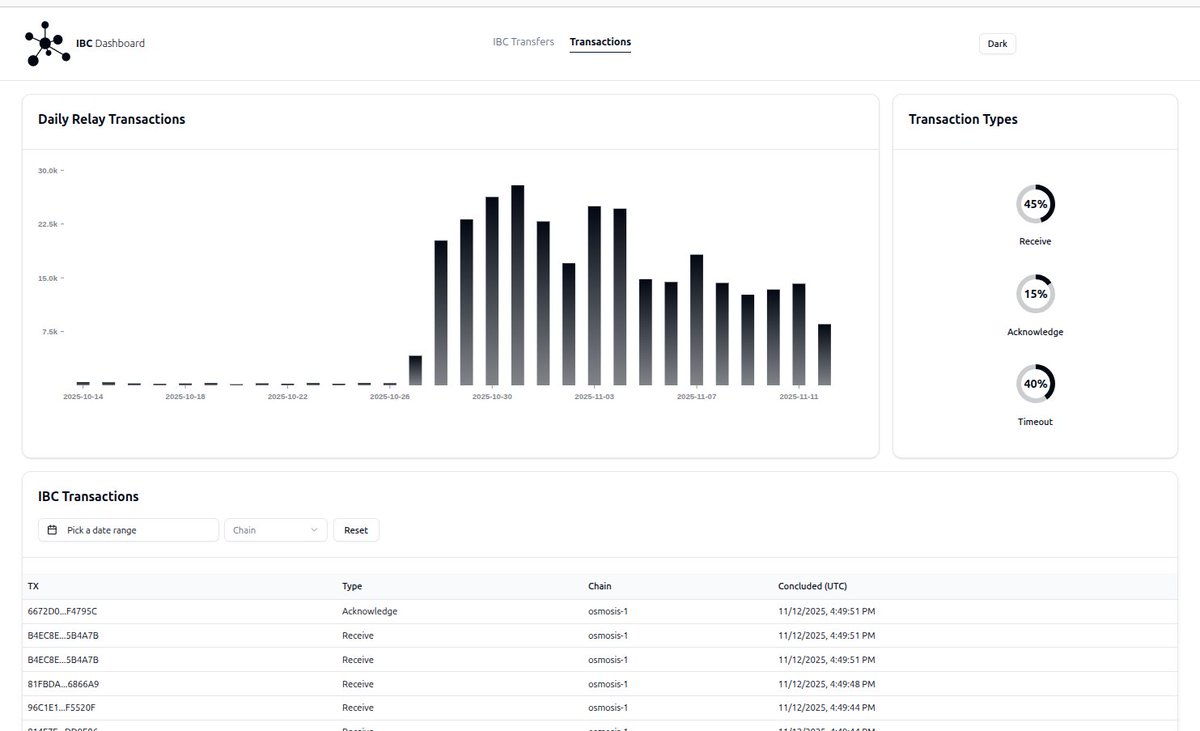Click the Type column header
Viewport: 1200px width, 731px height.
pos(352,586)
